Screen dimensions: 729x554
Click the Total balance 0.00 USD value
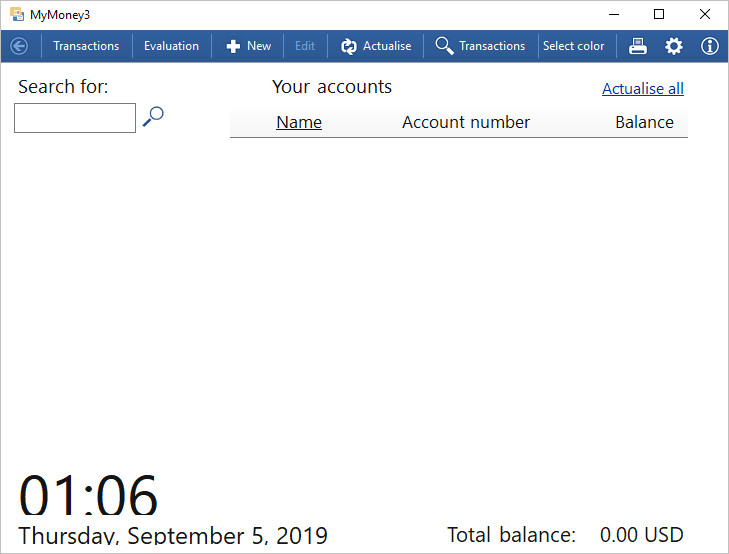pos(642,534)
